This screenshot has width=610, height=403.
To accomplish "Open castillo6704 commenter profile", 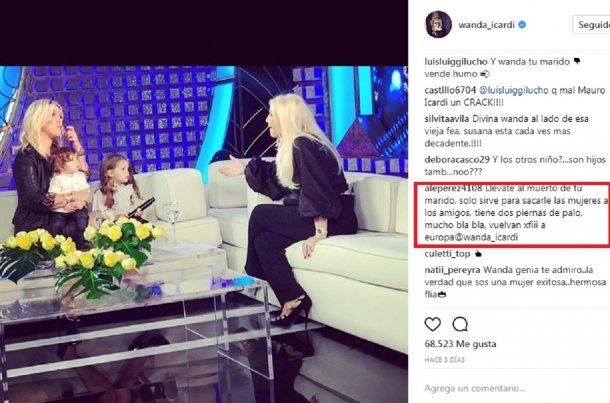I will point(450,90).
